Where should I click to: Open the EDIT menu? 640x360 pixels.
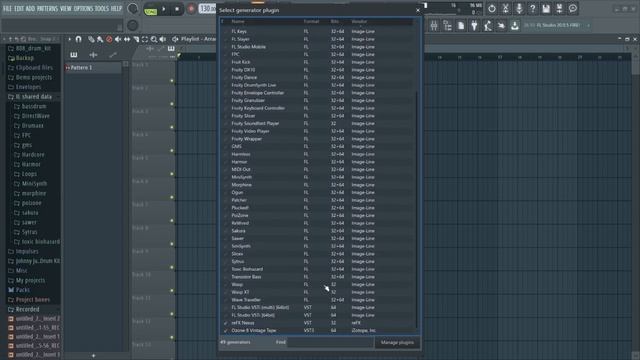point(19,9)
